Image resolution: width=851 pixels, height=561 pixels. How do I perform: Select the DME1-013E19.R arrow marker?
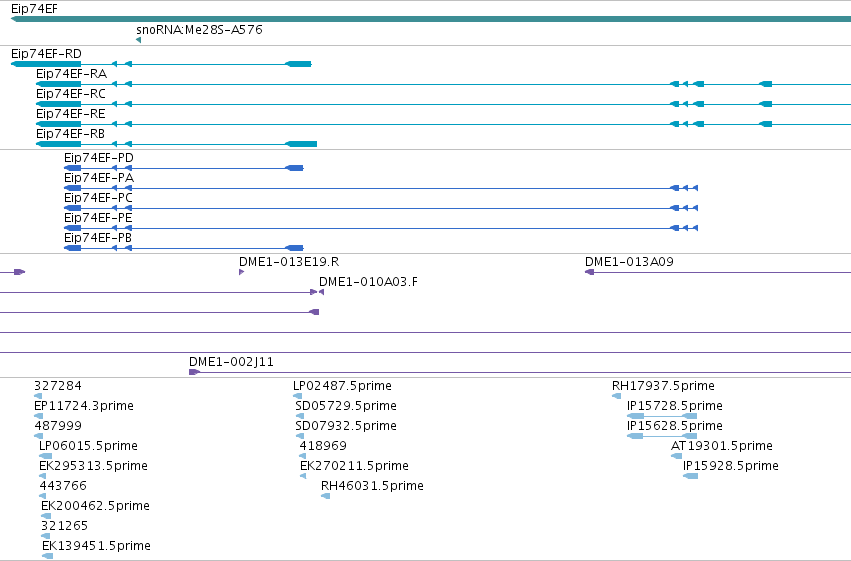(242, 272)
